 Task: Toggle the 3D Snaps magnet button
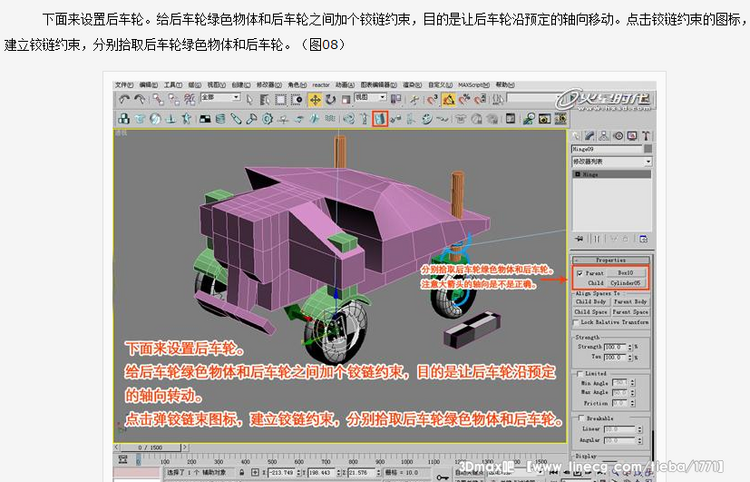click(x=433, y=99)
